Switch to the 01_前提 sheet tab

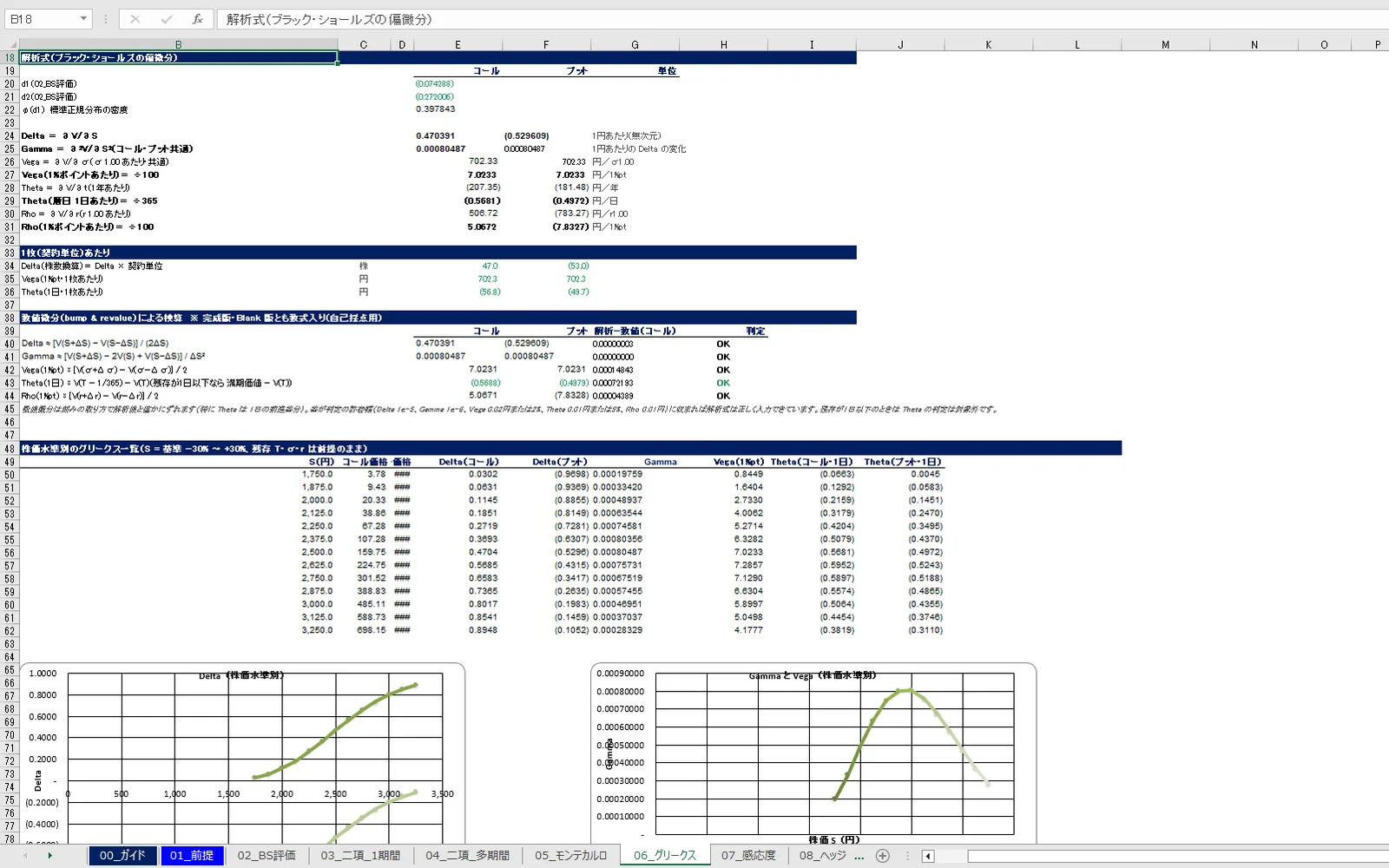[192, 856]
